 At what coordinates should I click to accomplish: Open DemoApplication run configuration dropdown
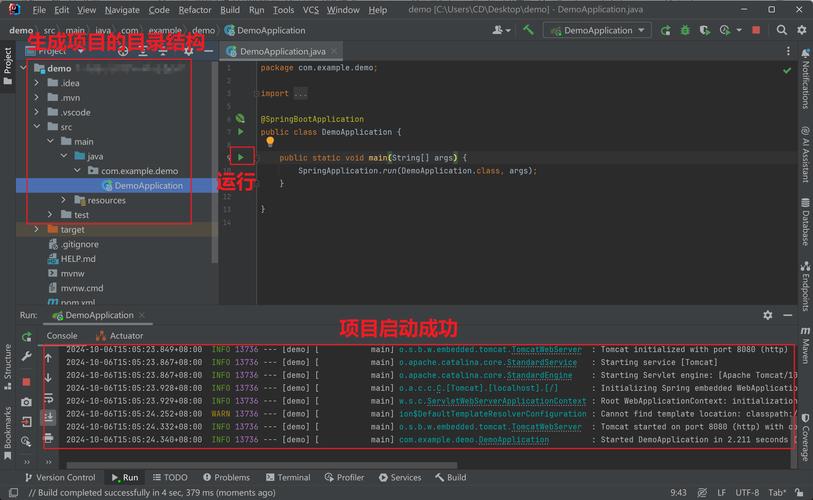click(x=598, y=31)
